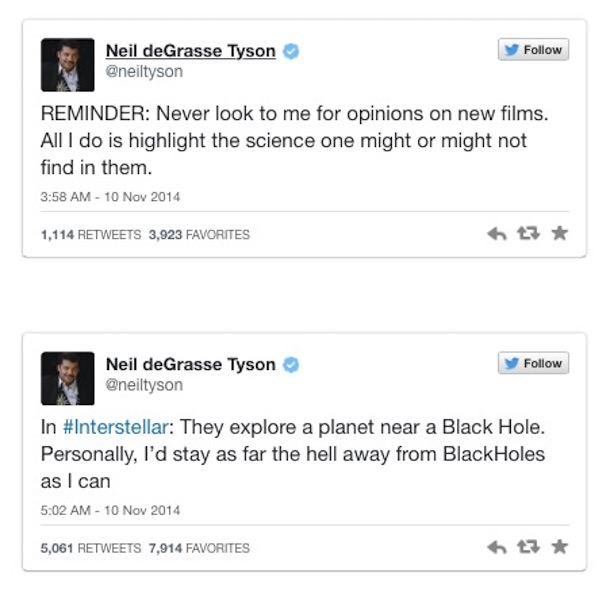Click the verified badge in Interstellar tweet
The image size is (610, 596).
point(291,365)
